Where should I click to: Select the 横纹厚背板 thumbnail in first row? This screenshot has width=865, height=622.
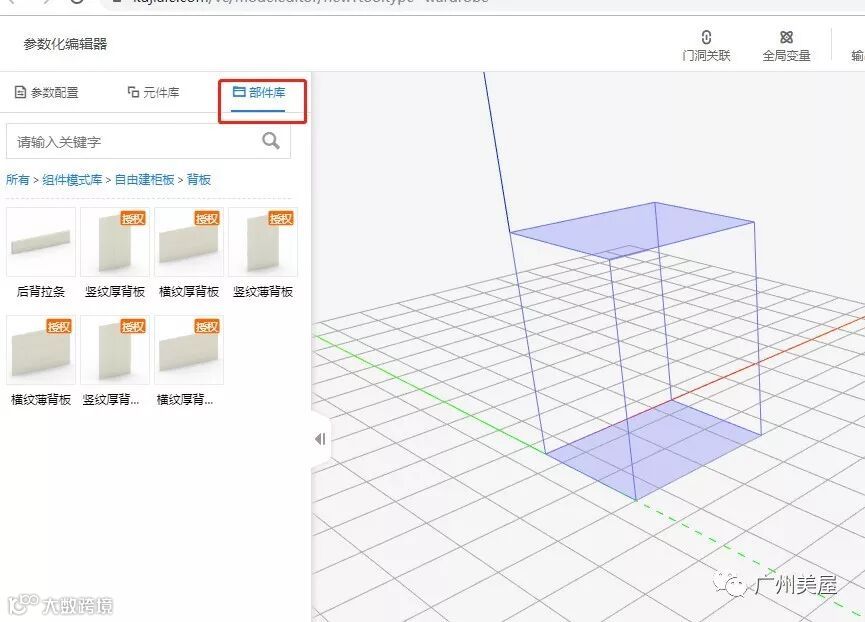(x=189, y=242)
